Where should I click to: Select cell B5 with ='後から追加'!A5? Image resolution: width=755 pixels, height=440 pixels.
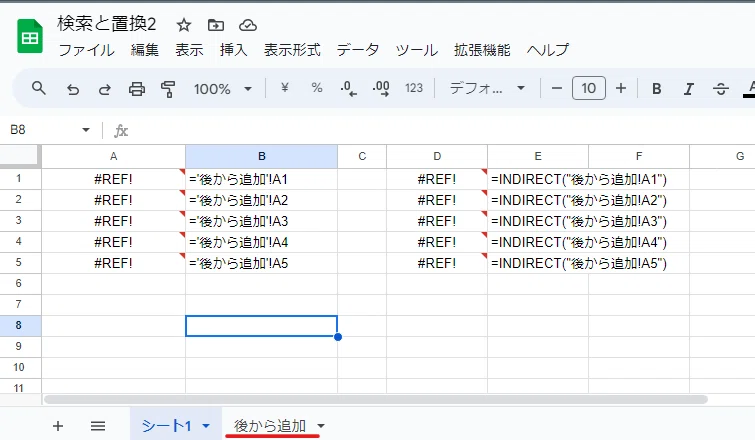click(x=261, y=263)
